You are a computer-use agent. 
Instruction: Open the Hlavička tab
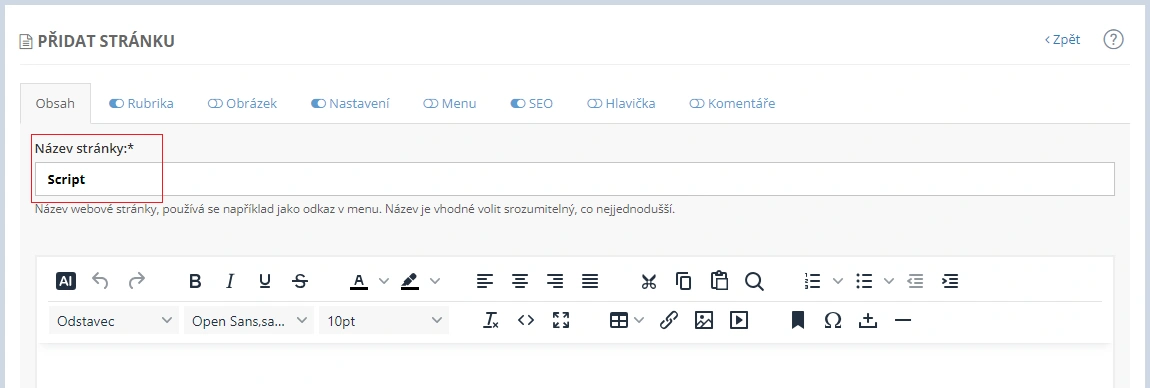coord(621,103)
